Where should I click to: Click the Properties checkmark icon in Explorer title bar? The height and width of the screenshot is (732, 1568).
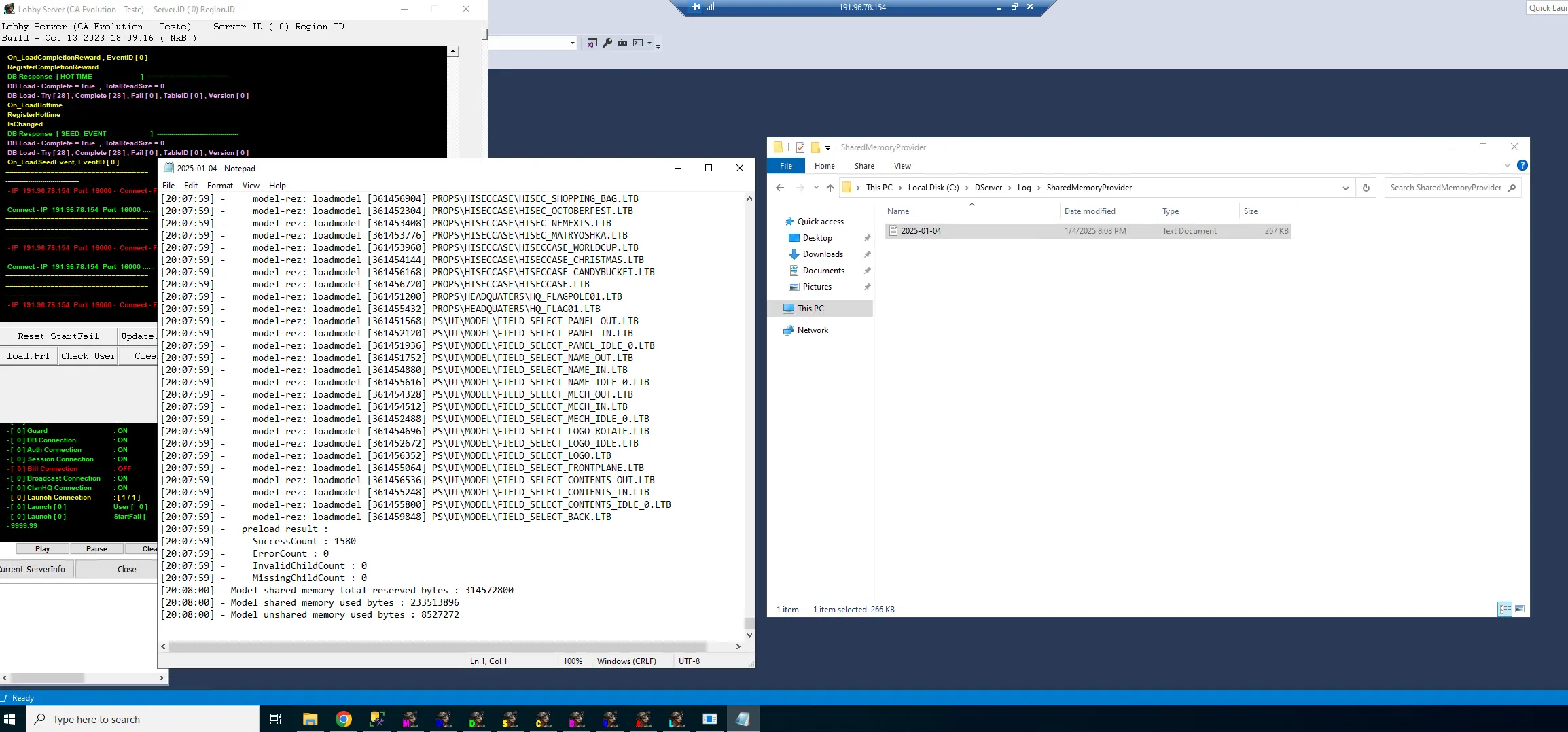point(800,147)
